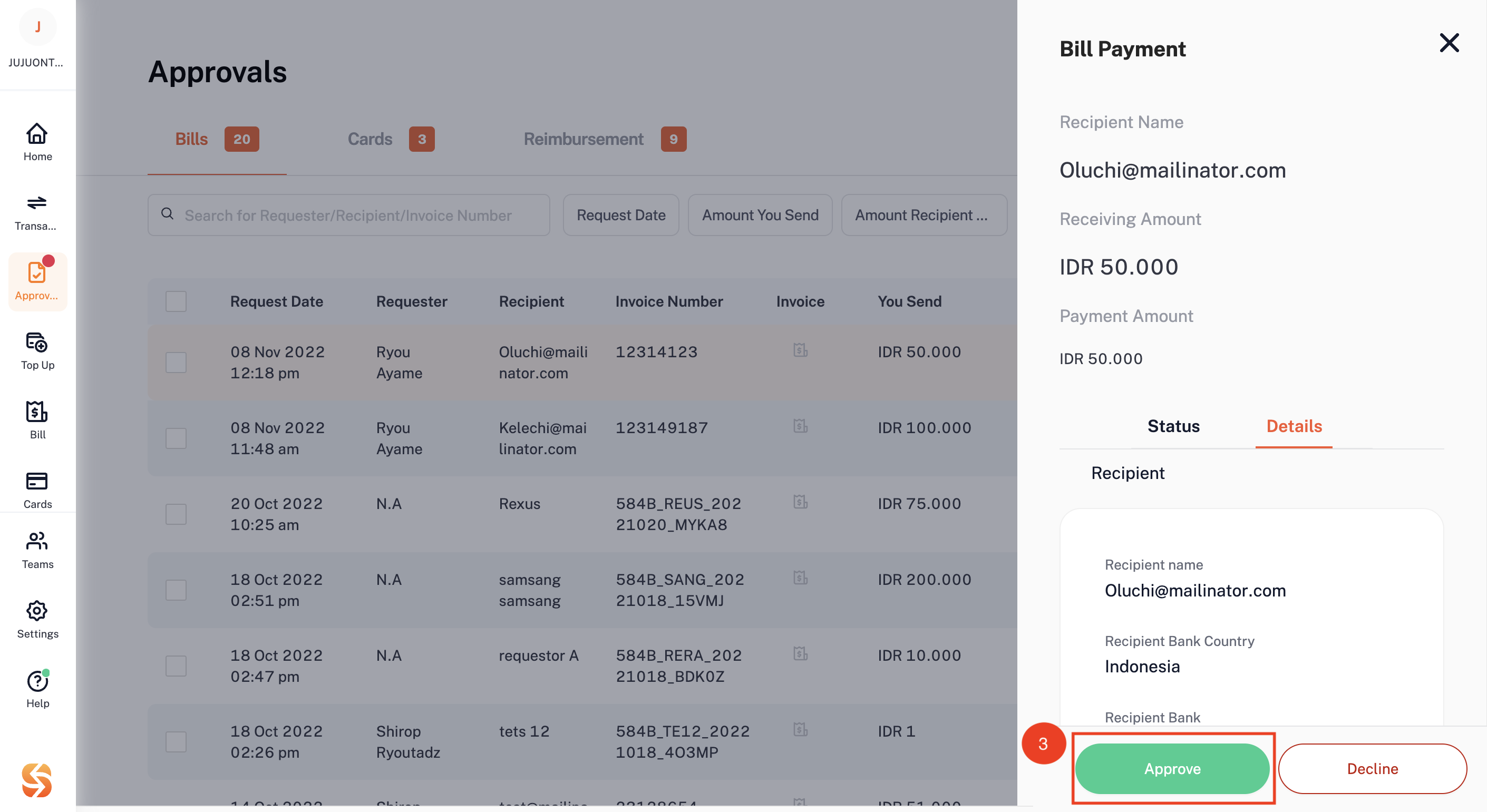
Task: Open invoice icon for requestor A row
Action: [x=800, y=654]
